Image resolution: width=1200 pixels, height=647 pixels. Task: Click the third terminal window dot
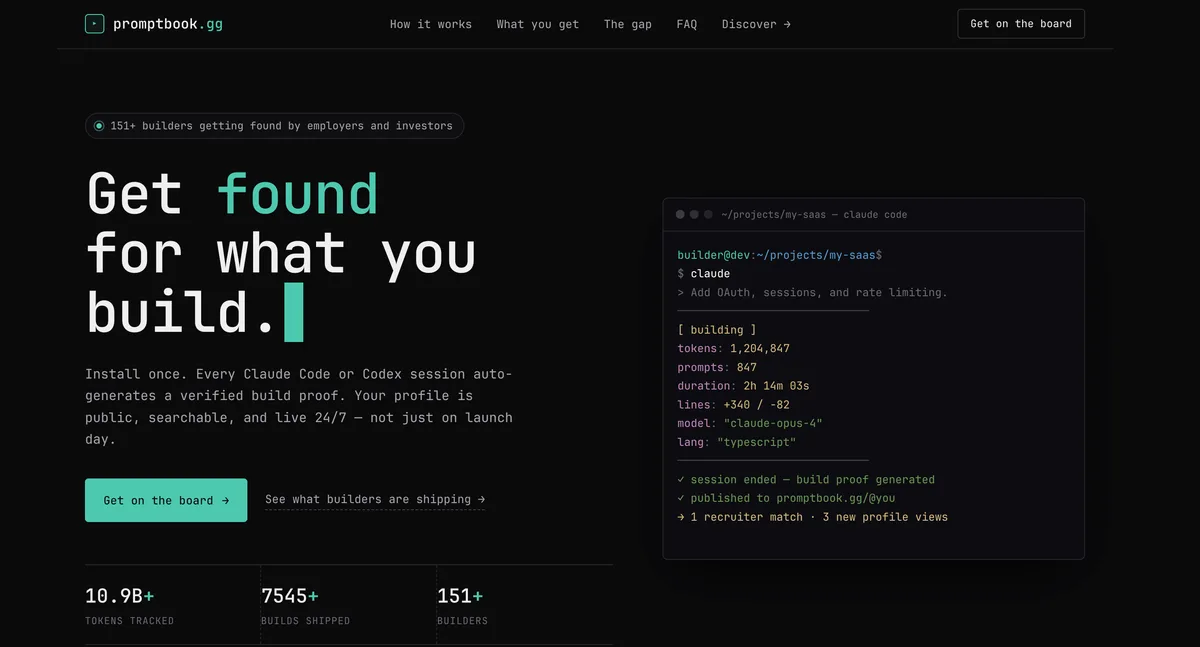[708, 214]
